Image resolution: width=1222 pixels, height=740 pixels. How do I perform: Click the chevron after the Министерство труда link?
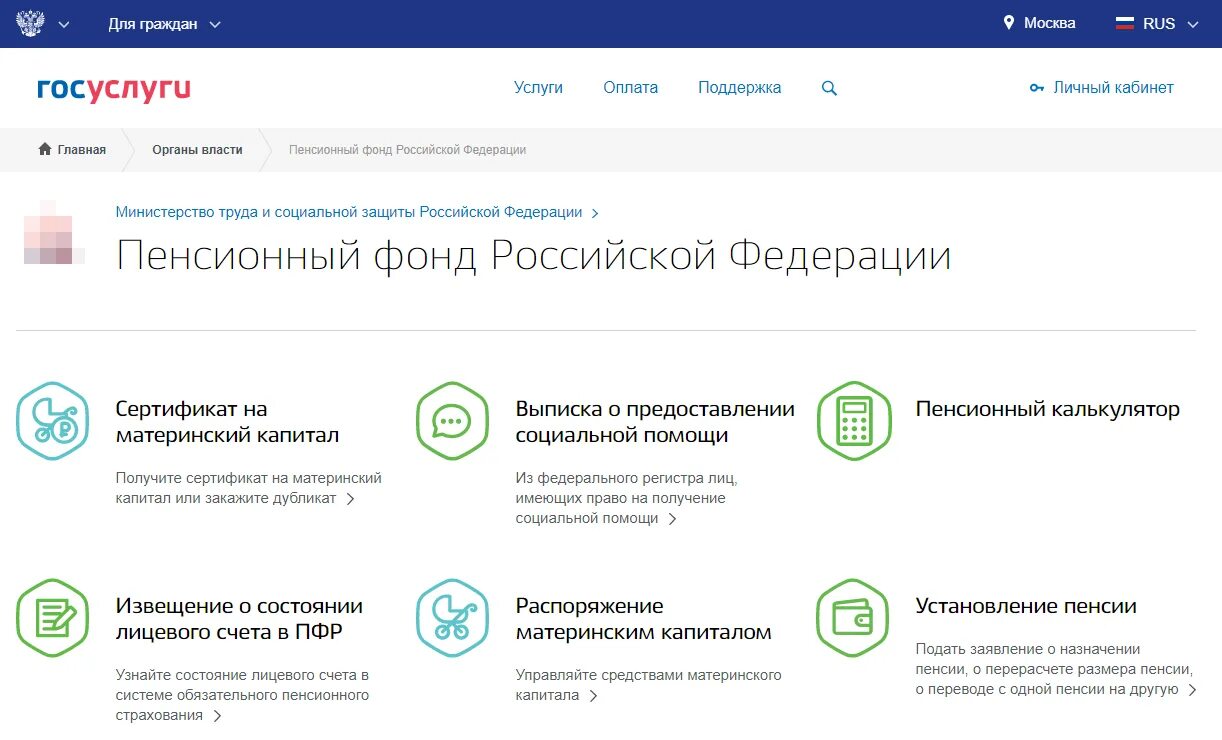(x=595, y=213)
